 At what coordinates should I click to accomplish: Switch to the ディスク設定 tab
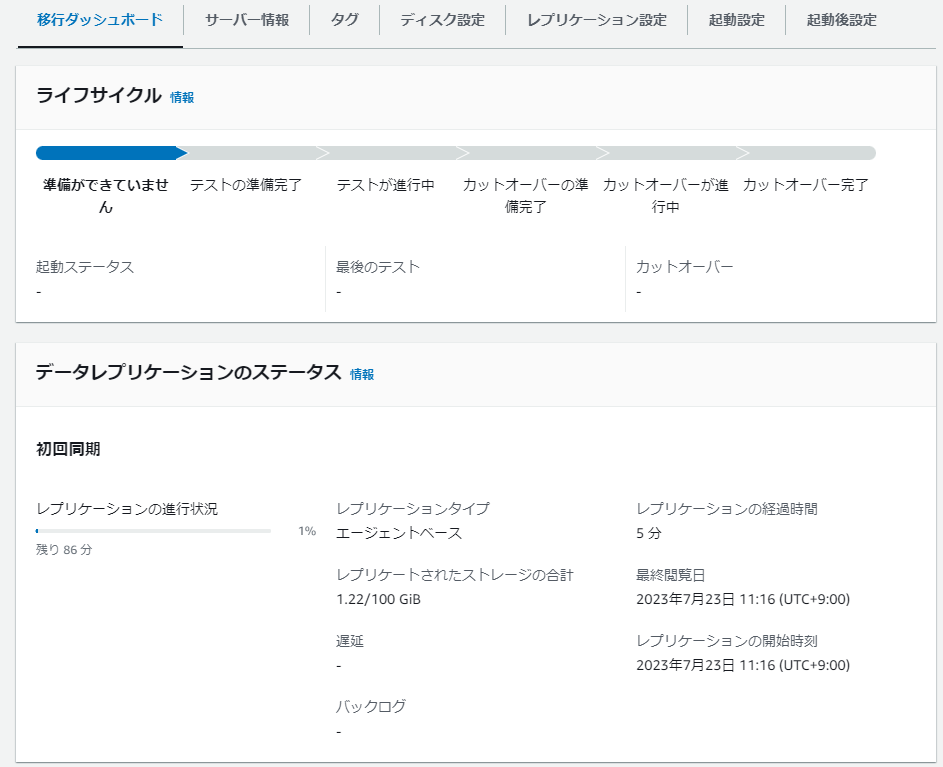443,20
